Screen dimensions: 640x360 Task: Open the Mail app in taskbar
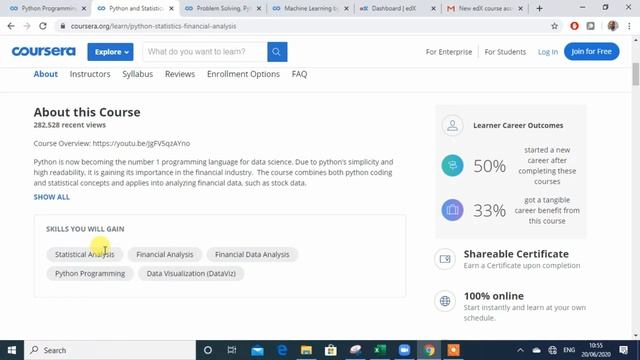point(257,350)
